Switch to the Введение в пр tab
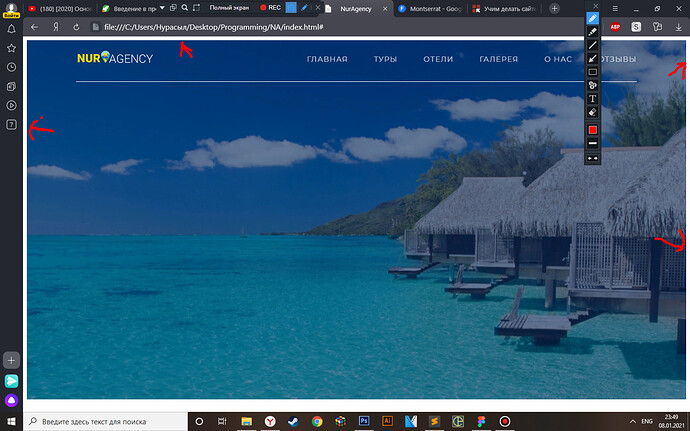Image resolution: width=690 pixels, height=431 pixels. [128, 8]
